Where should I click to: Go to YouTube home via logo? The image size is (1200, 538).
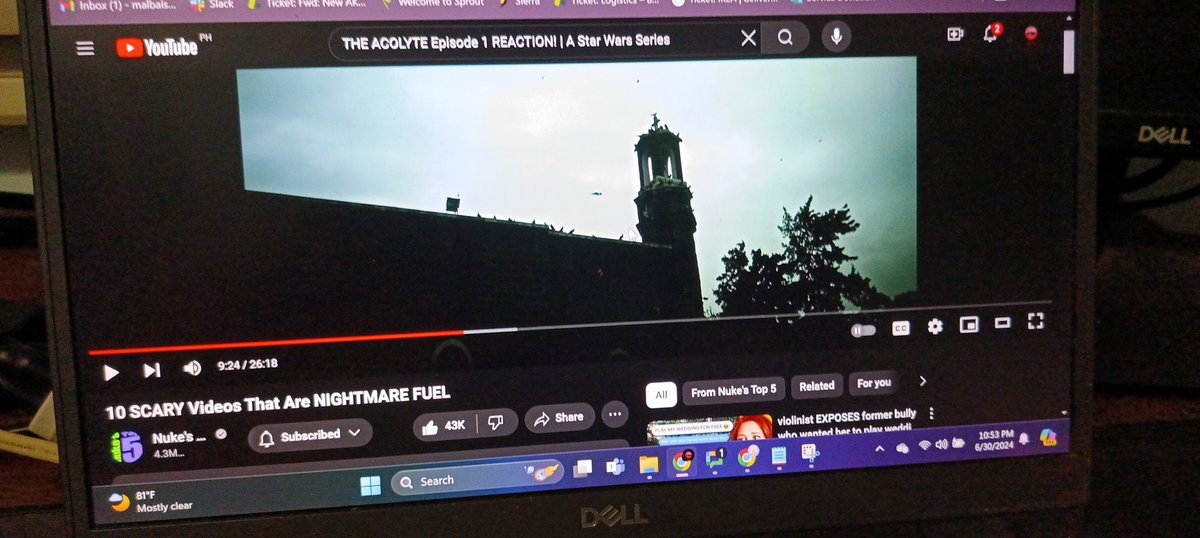coord(158,47)
